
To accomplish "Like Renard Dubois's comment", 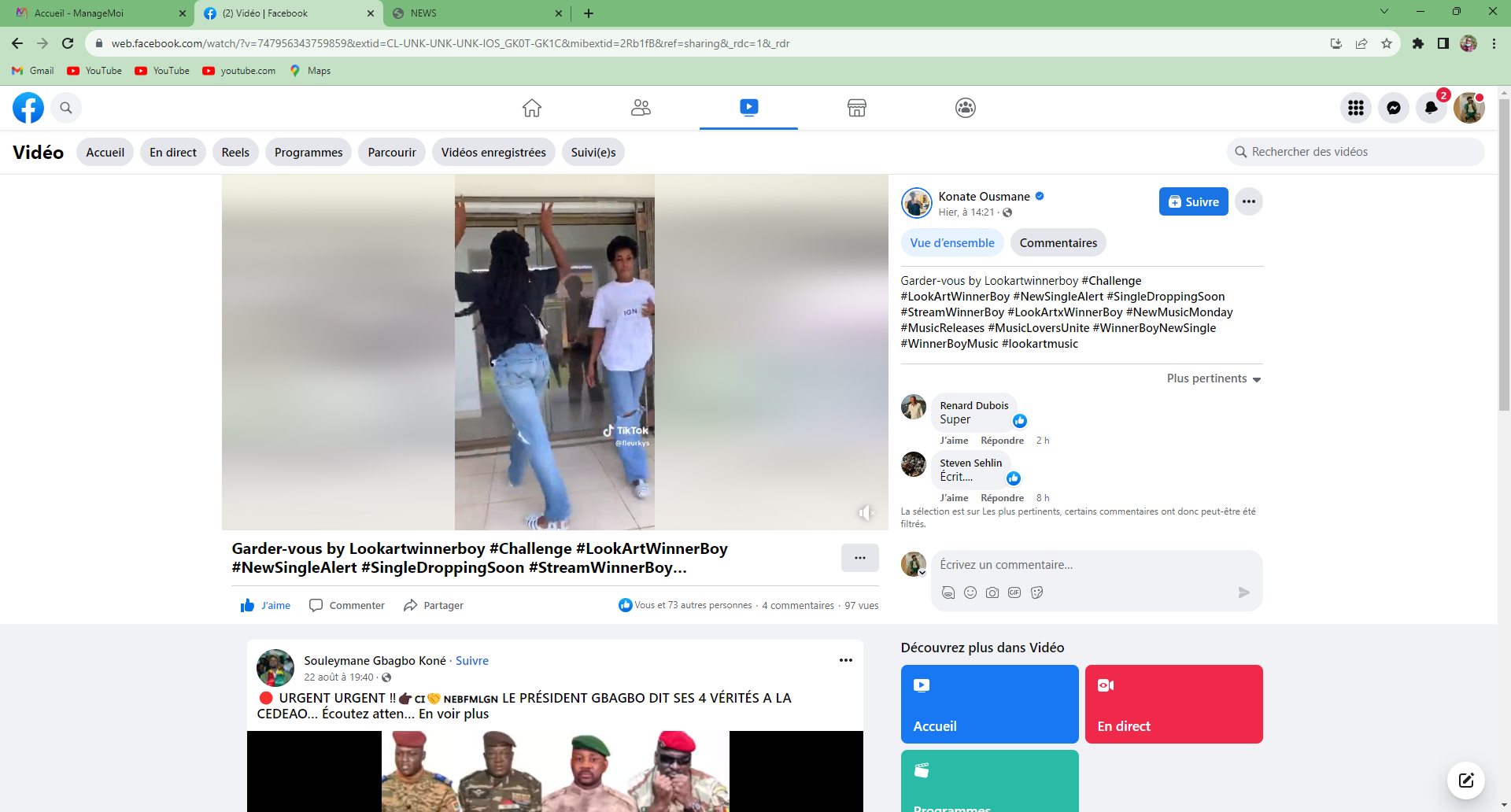I will tap(954, 441).
